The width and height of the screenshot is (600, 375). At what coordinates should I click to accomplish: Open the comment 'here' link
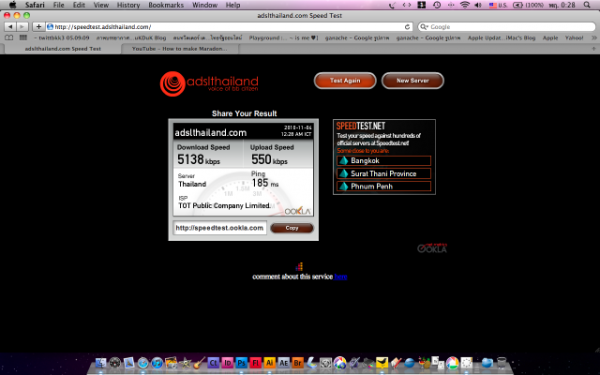click(x=341, y=277)
